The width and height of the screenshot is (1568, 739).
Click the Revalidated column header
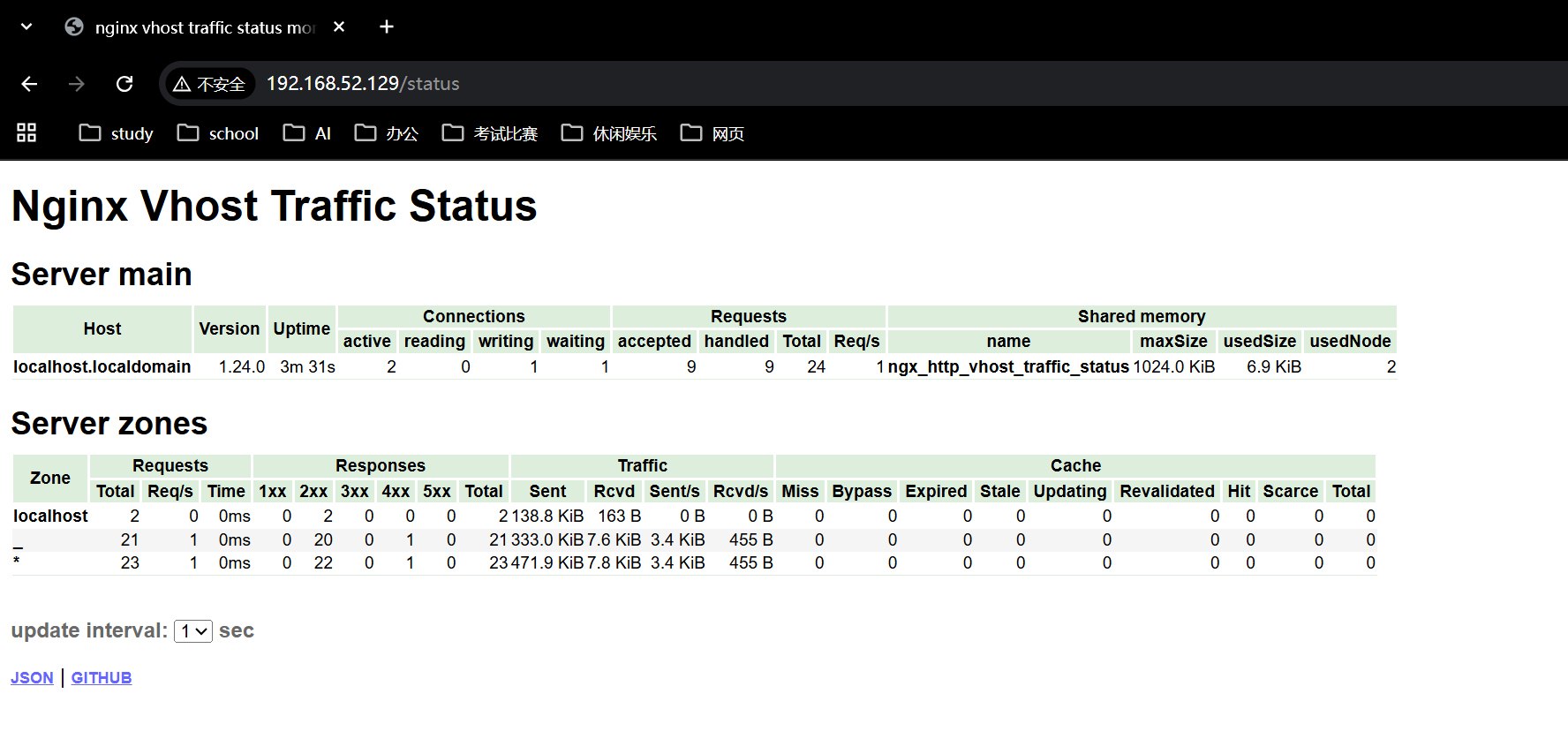pyautogui.click(x=1167, y=491)
